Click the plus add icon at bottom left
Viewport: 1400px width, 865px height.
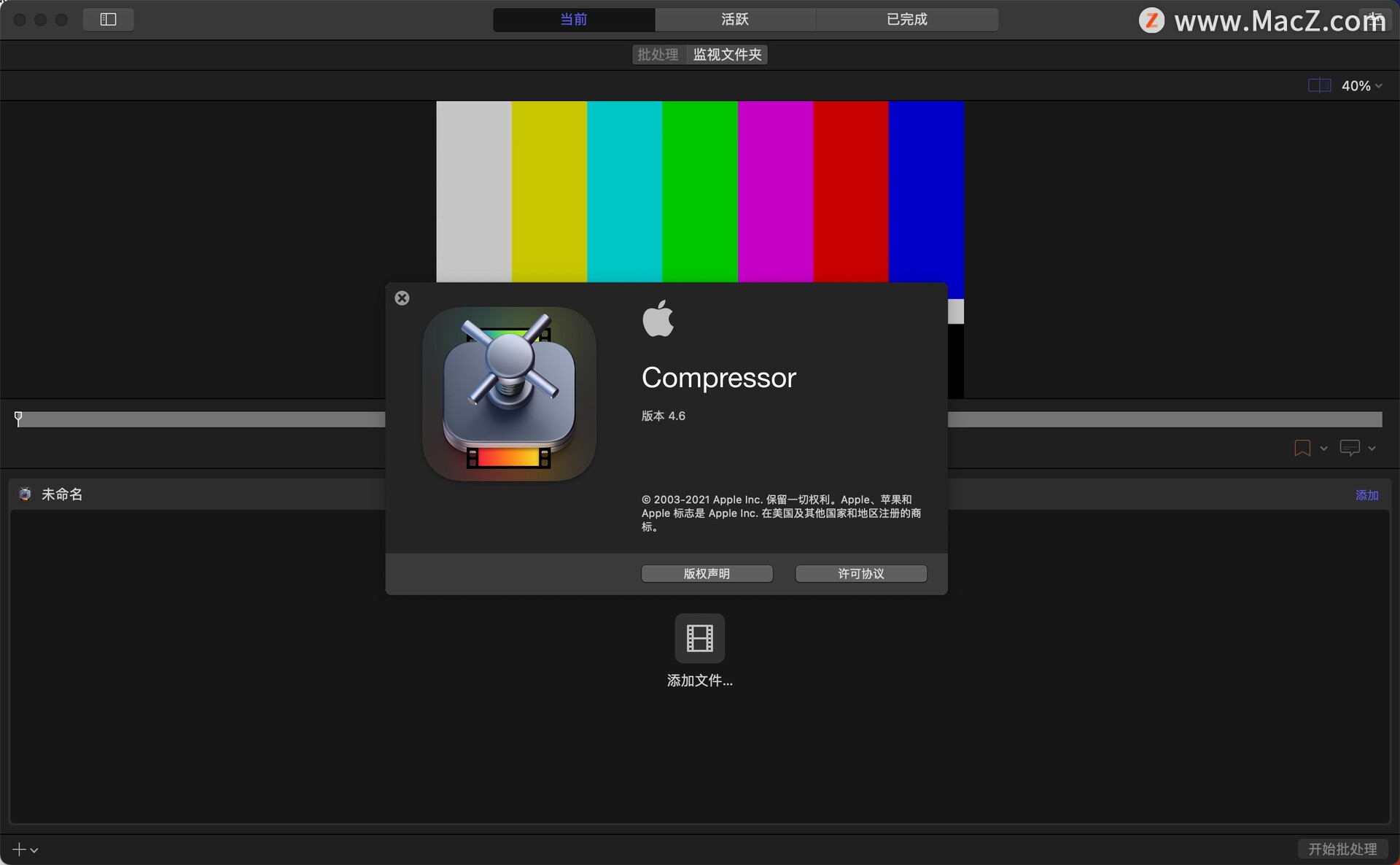click(20, 850)
